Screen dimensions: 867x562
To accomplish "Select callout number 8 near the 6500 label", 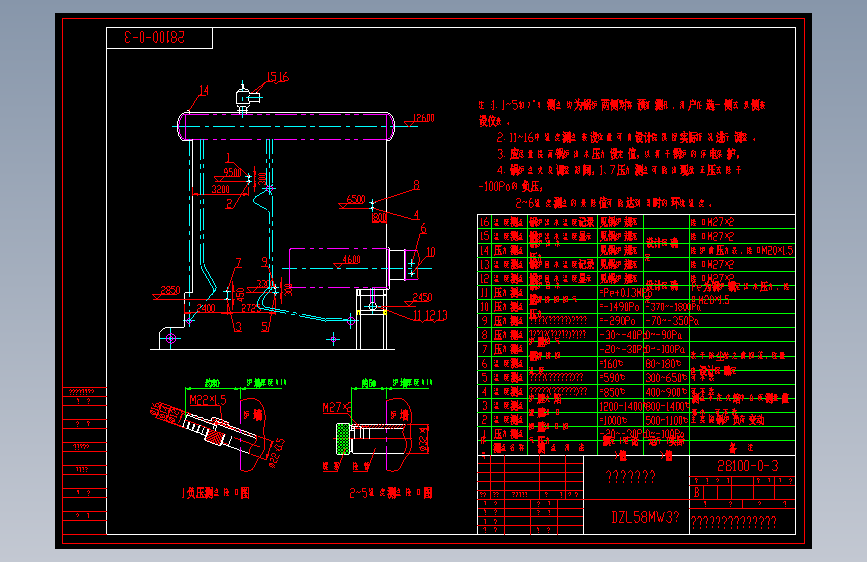I will pyautogui.click(x=416, y=185).
